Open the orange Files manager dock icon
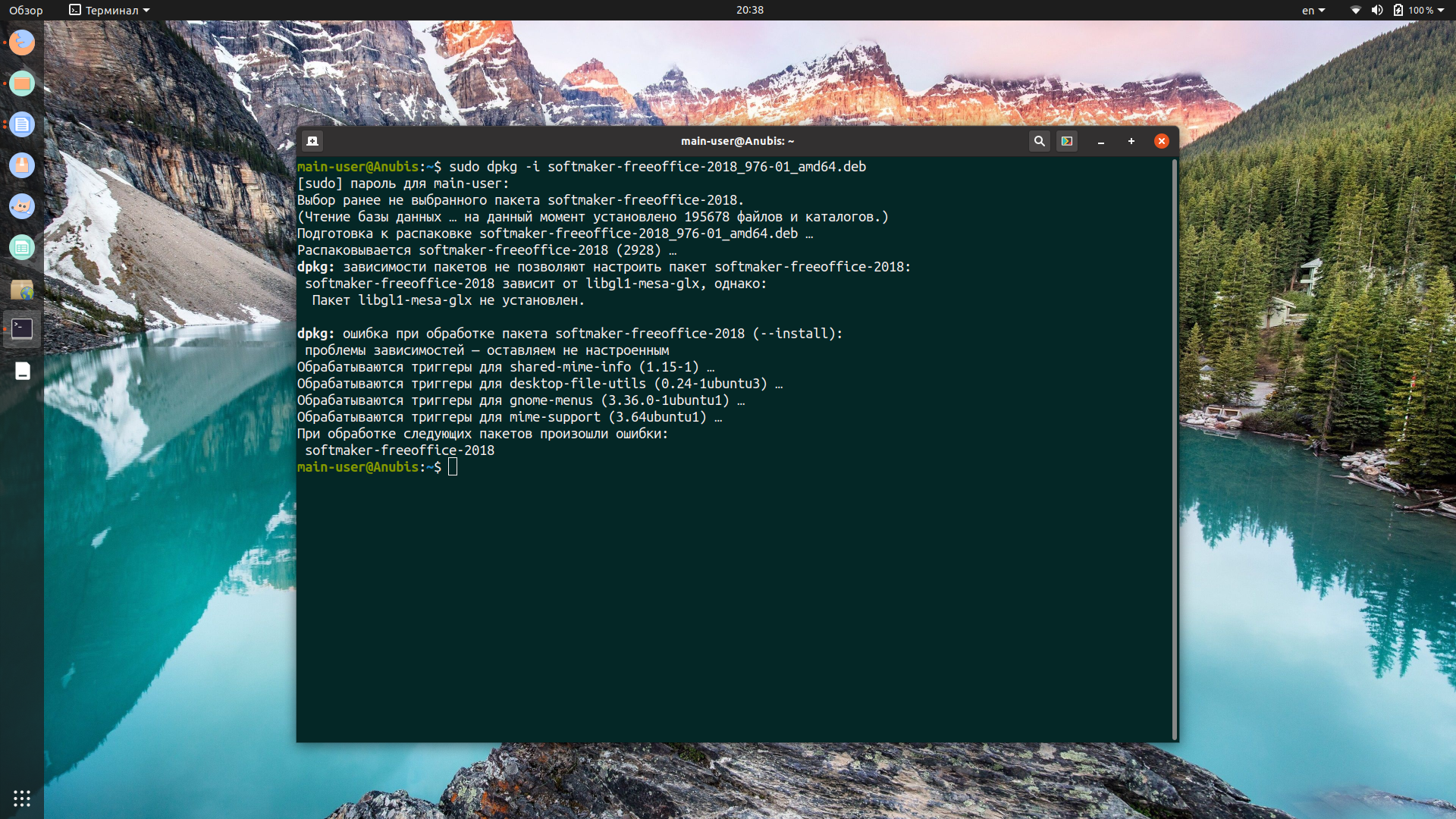 22,83
